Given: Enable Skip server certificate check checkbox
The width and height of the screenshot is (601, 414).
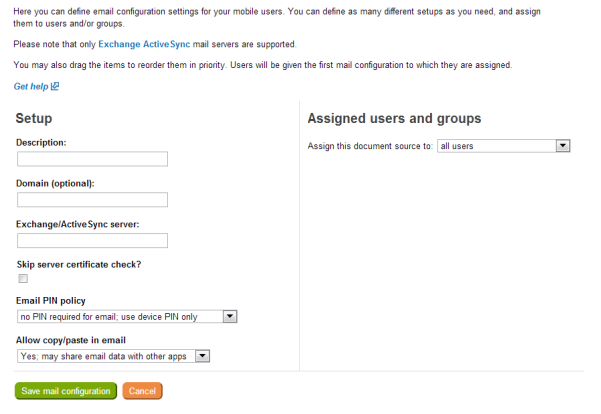Looking at the screenshot, I should tap(23, 279).
